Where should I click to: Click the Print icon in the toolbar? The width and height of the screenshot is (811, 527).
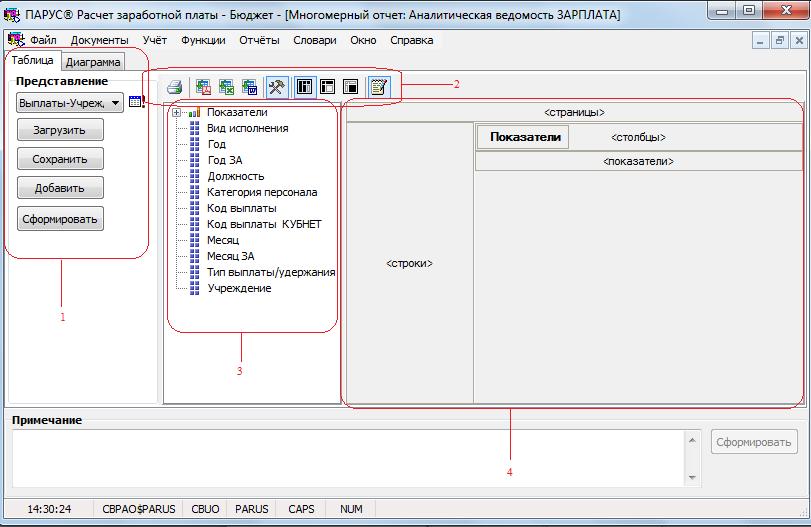point(175,87)
